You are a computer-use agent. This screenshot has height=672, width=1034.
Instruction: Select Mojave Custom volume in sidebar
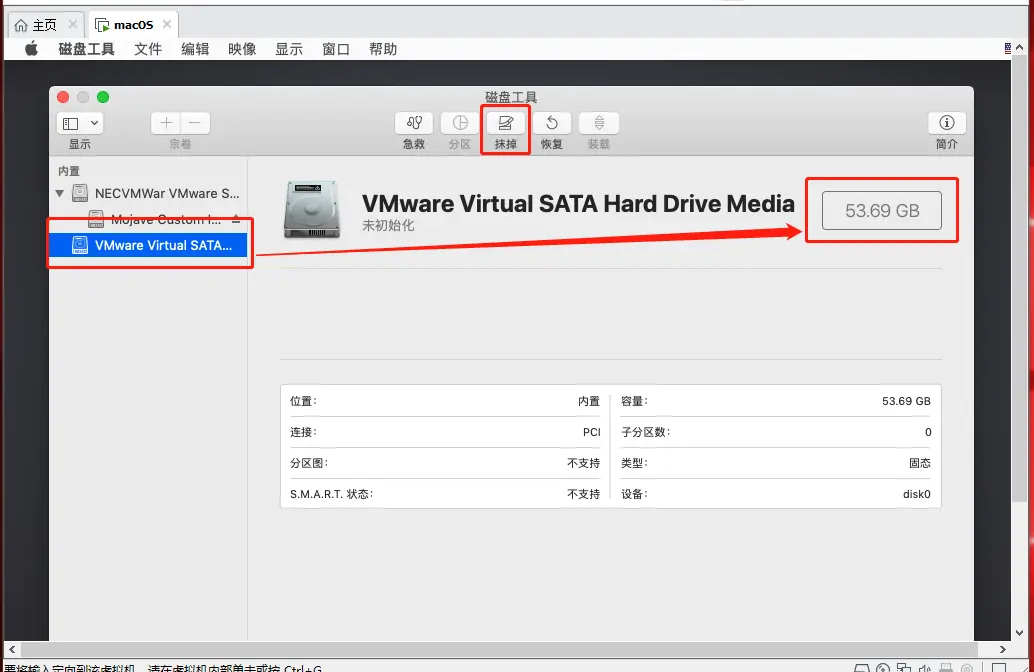point(148,219)
